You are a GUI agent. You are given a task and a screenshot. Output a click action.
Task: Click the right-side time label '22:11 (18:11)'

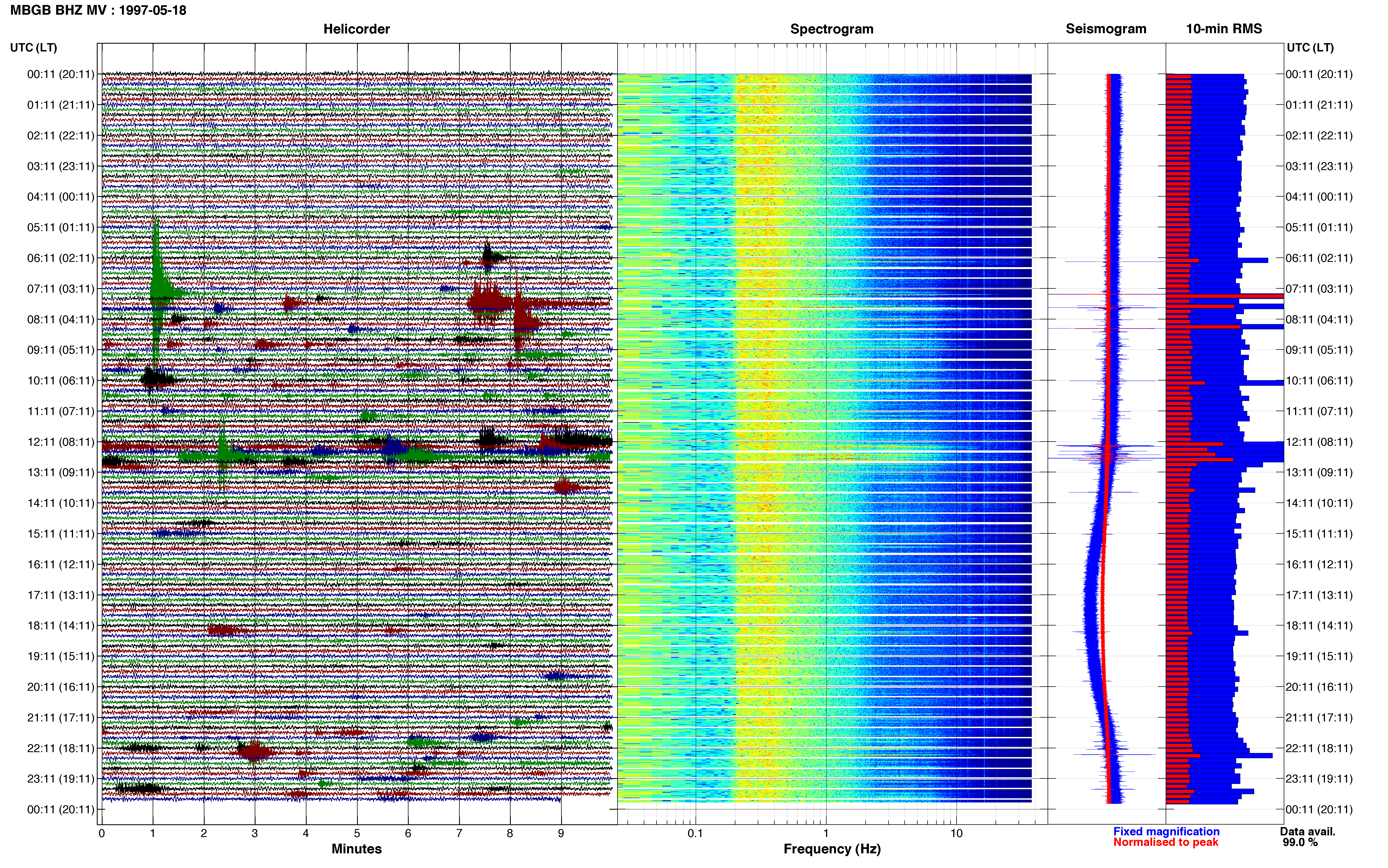1319,749
